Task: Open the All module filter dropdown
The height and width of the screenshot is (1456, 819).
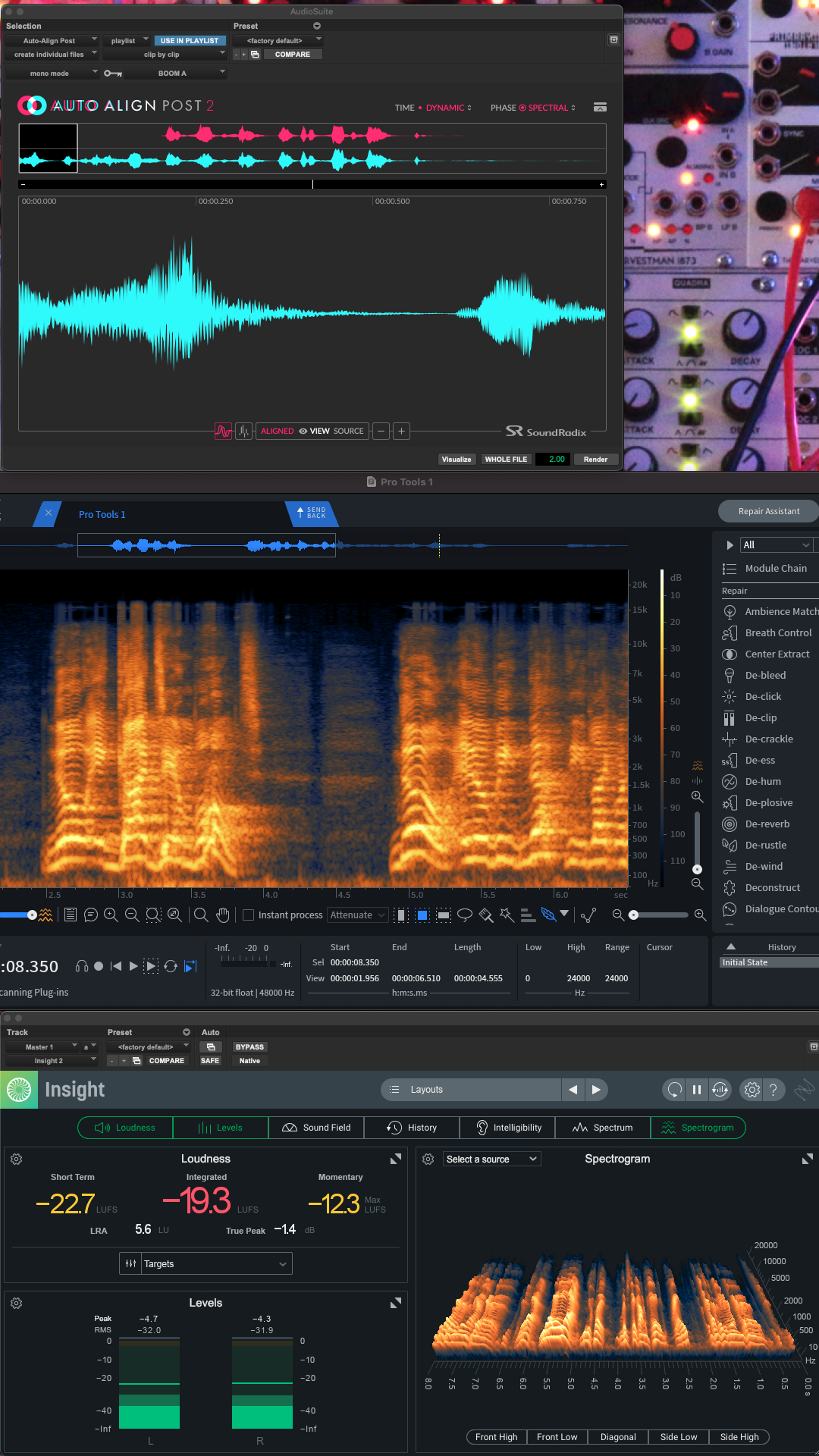Action: [x=777, y=545]
